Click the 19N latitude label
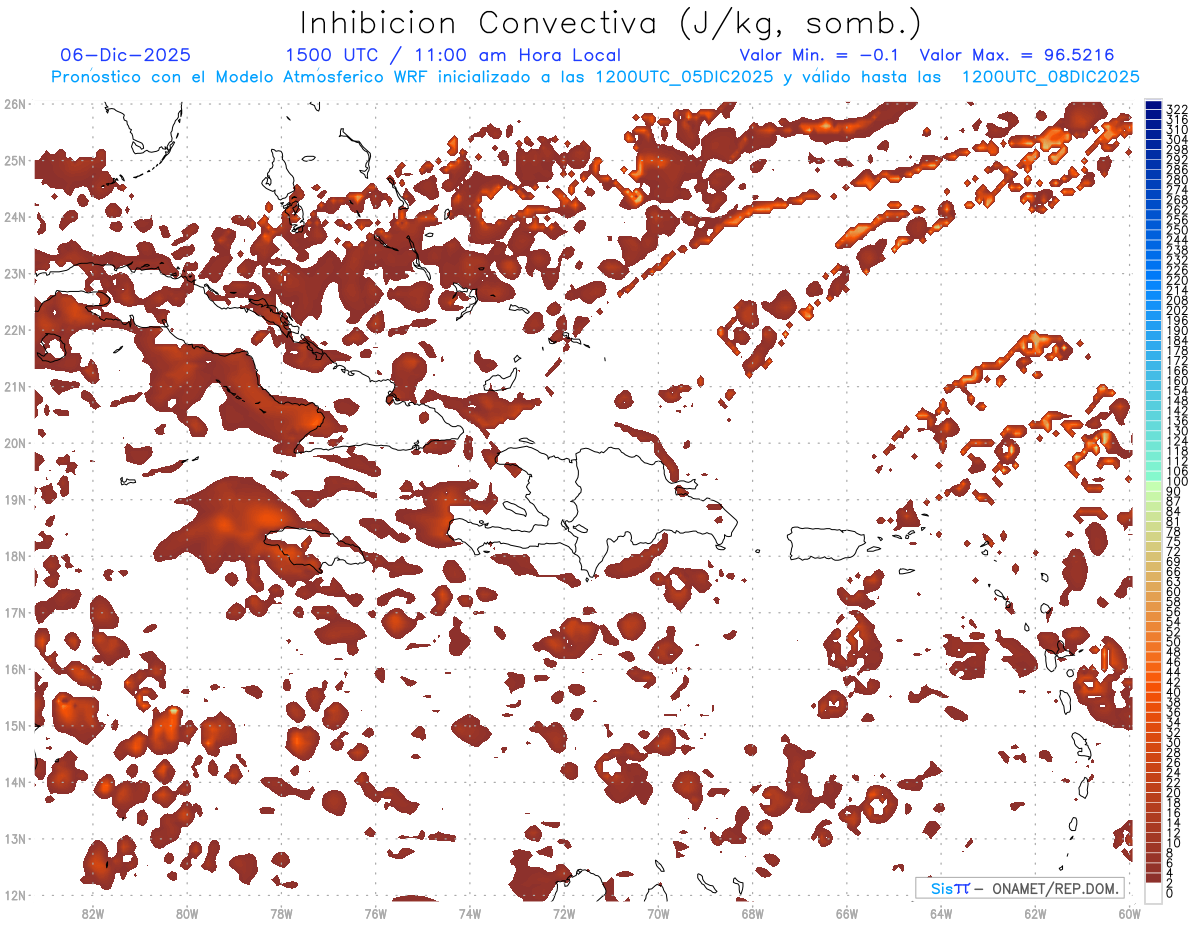The width and height of the screenshot is (1200, 927). pyautogui.click(x=14, y=499)
